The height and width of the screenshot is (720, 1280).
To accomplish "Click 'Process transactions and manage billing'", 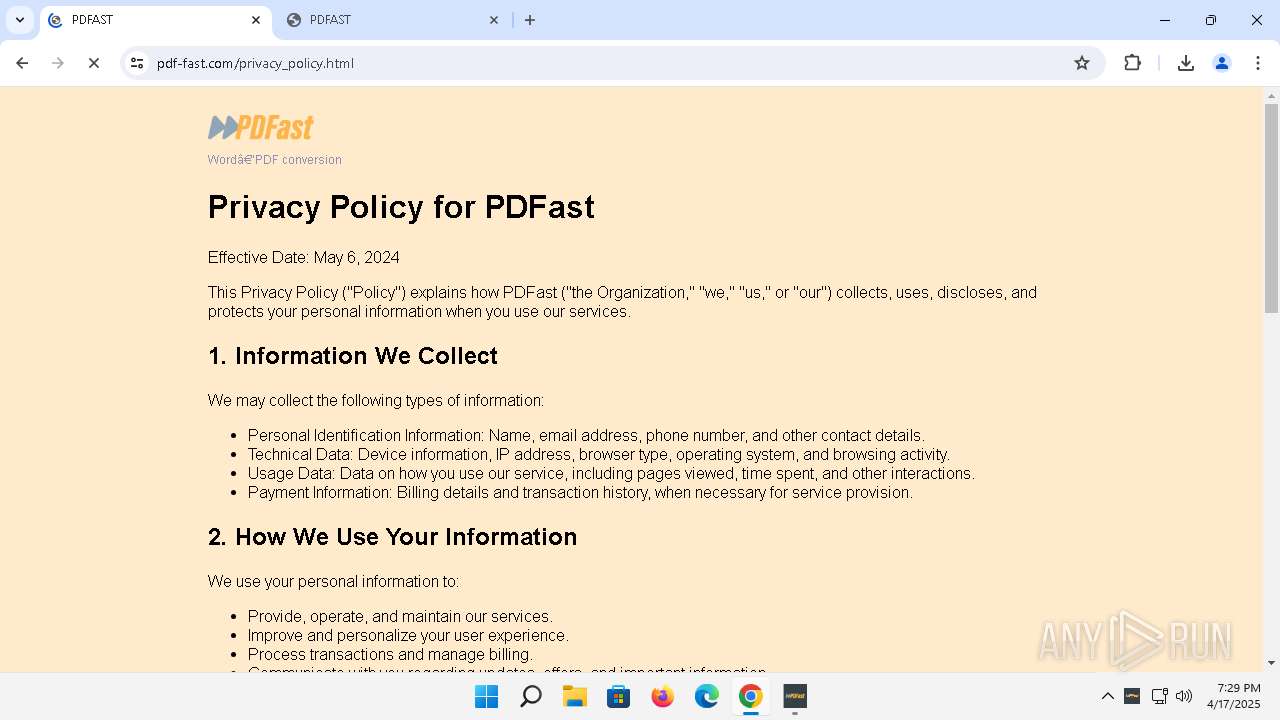I will click(390, 655).
